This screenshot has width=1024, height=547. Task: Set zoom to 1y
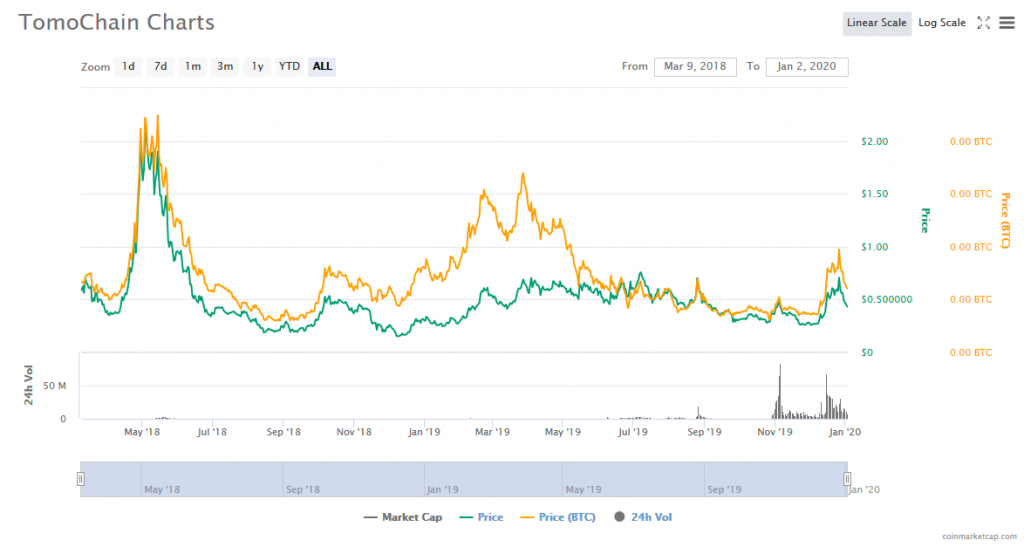pyautogui.click(x=257, y=67)
